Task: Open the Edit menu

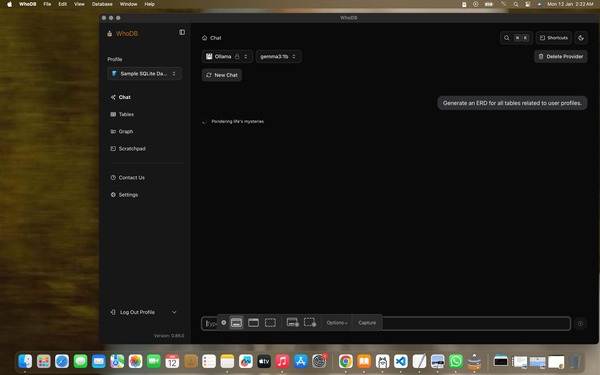Action: [62, 4]
